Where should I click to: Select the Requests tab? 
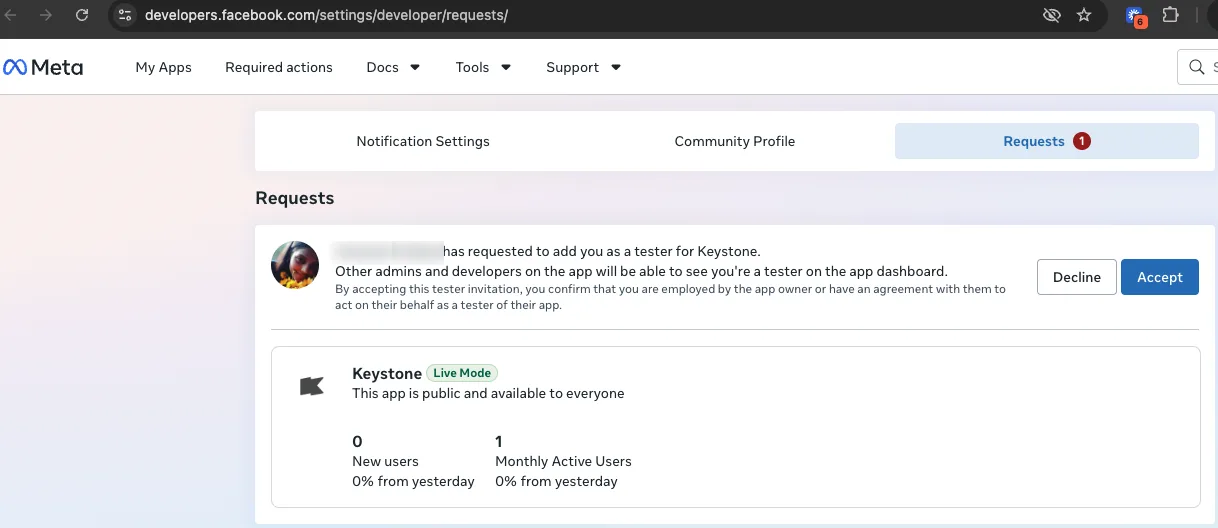1047,141
